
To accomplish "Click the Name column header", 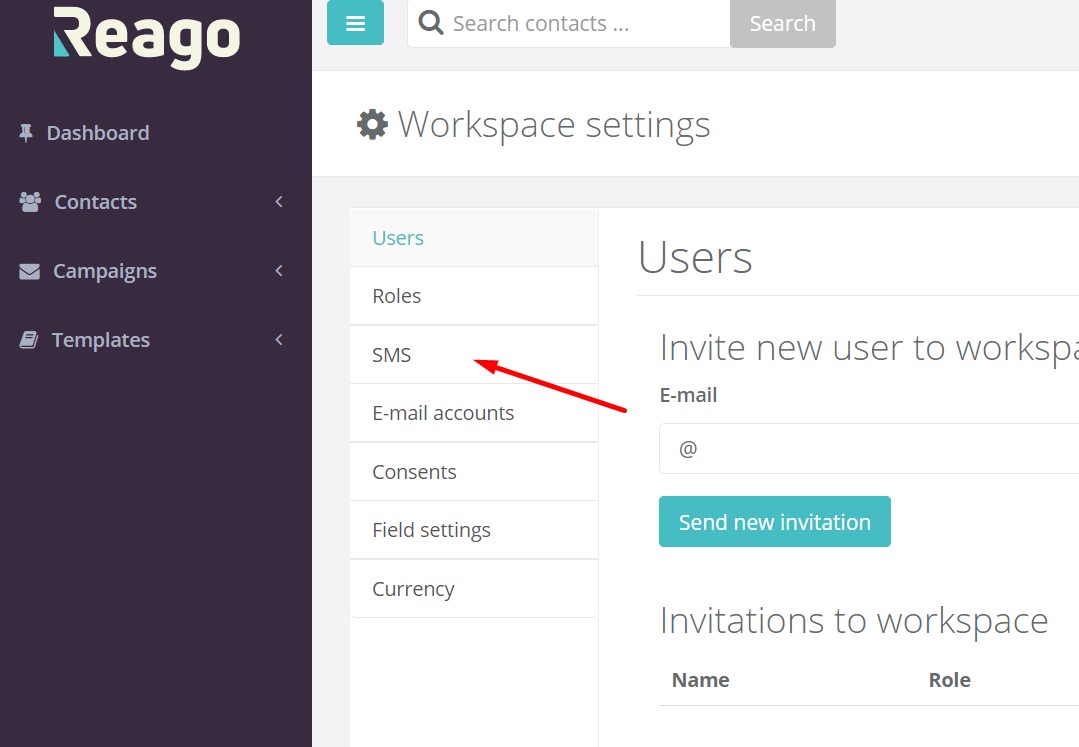I will click(x=701, y=680).
